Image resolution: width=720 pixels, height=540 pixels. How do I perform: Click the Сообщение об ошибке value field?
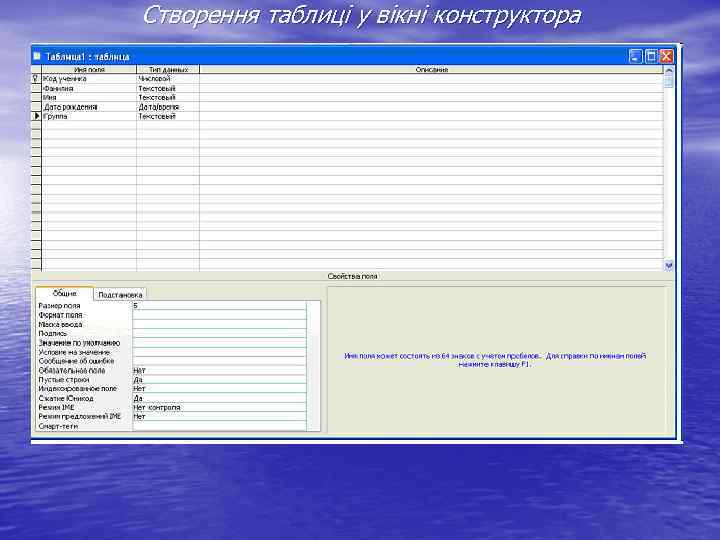[x=219, y=361]
